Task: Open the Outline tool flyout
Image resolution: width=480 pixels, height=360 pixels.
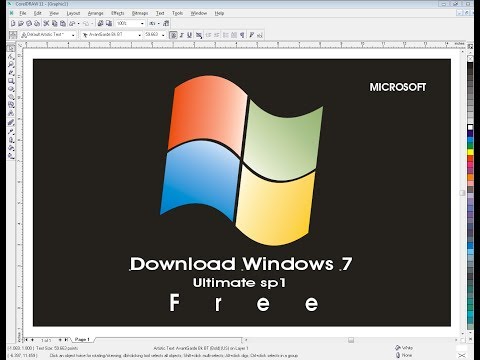Action: pos(11,140)
